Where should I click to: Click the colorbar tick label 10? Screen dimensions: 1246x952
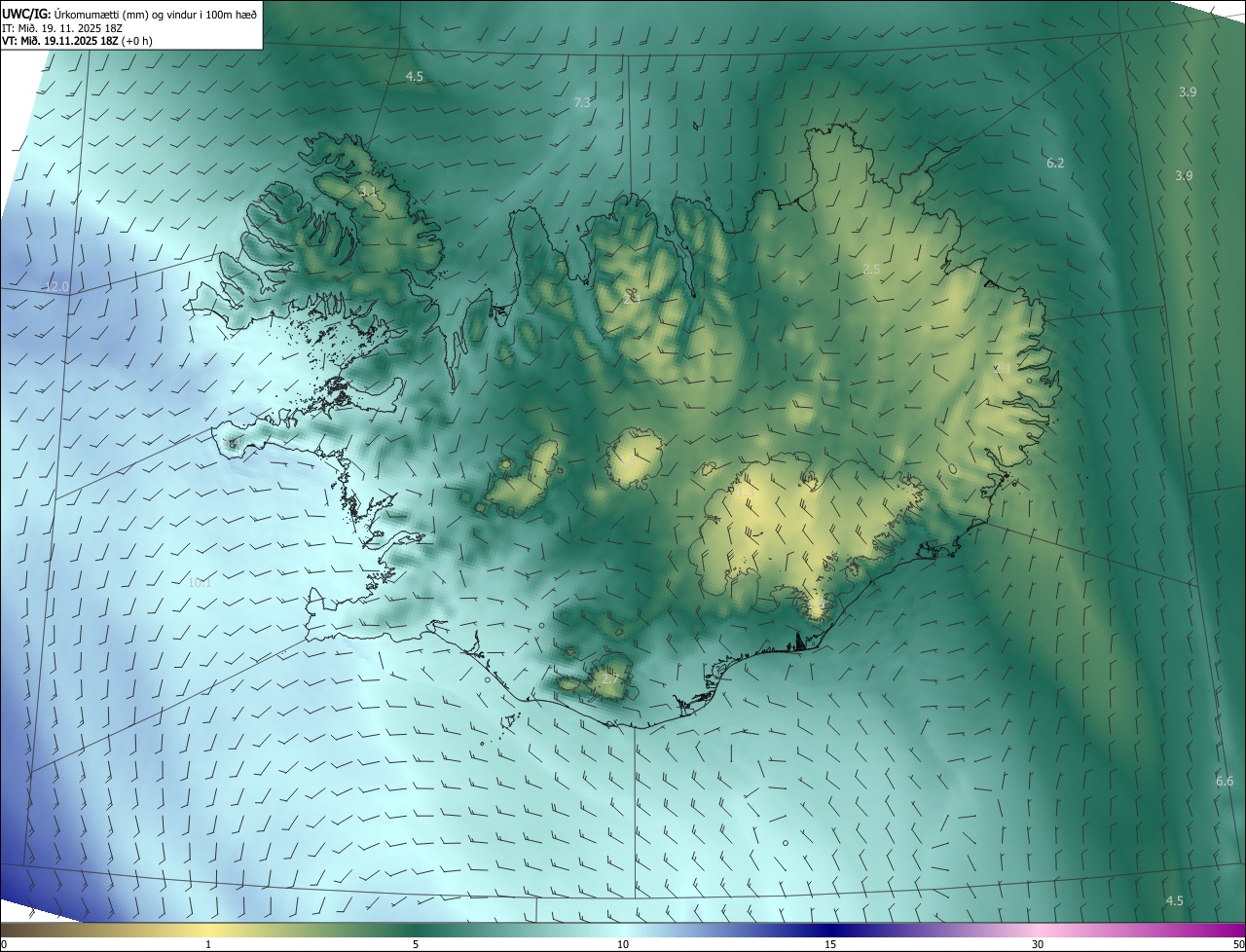623,944
